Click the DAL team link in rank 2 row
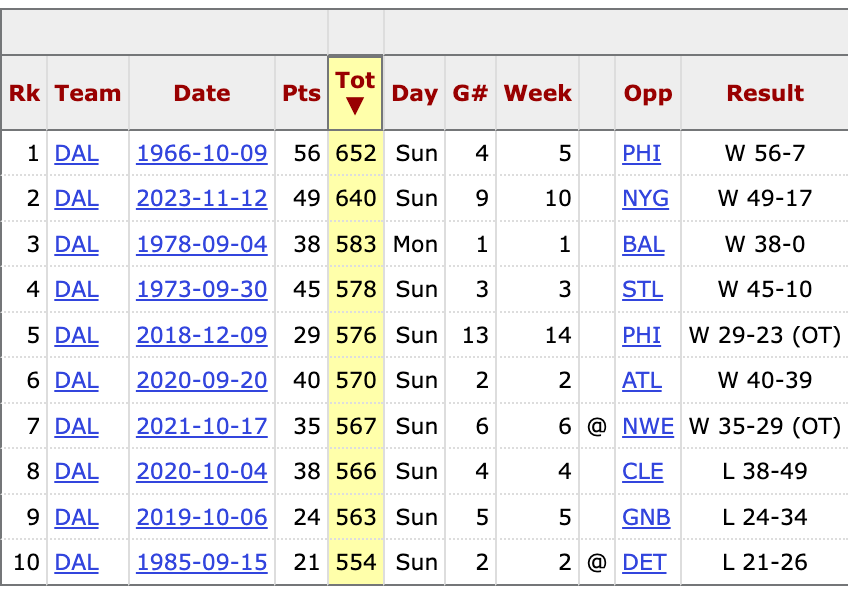This screenshot has height=590, width=848. (76, 198)
